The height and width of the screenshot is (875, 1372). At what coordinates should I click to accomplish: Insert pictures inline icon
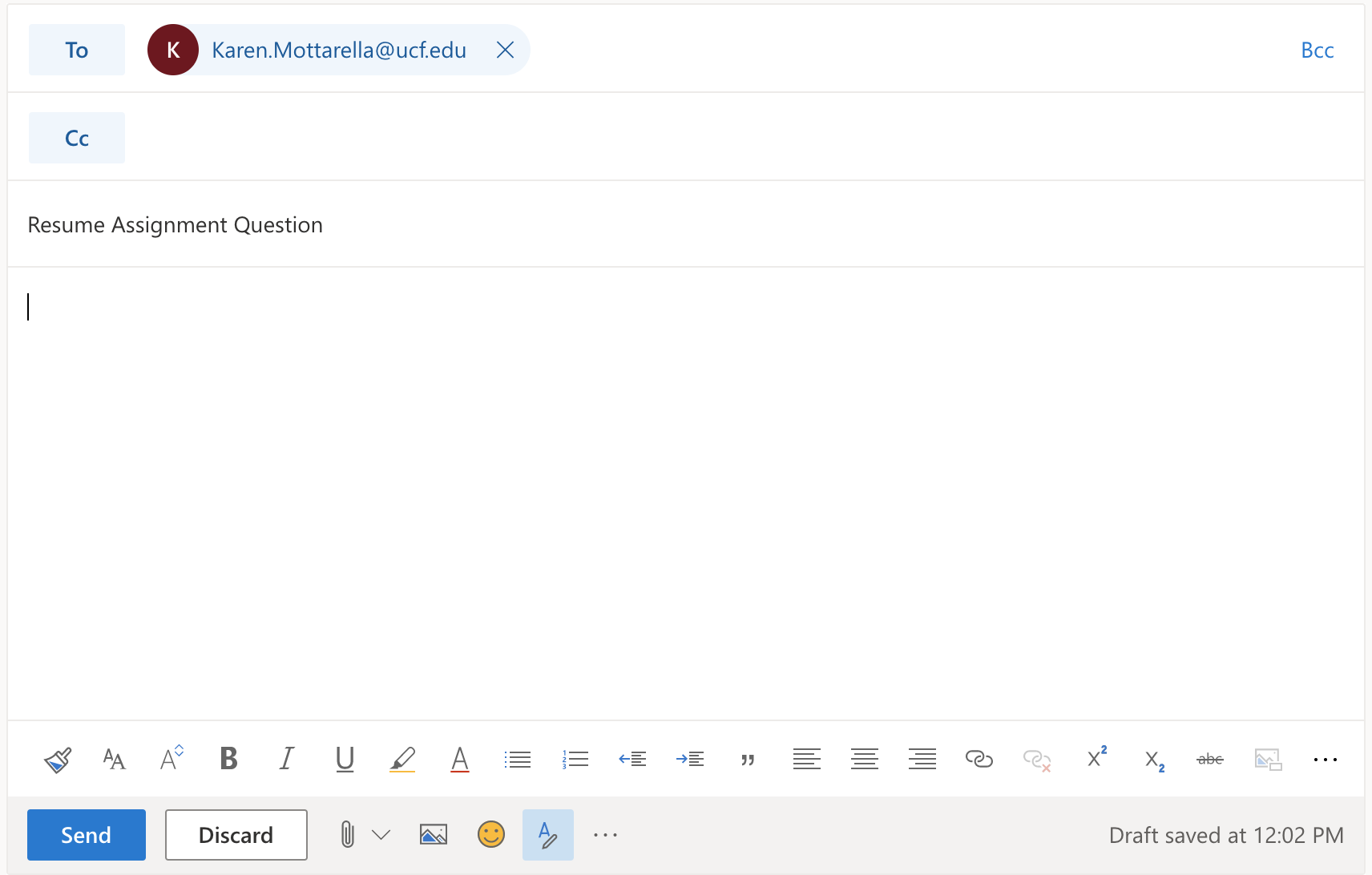[434, 835]
